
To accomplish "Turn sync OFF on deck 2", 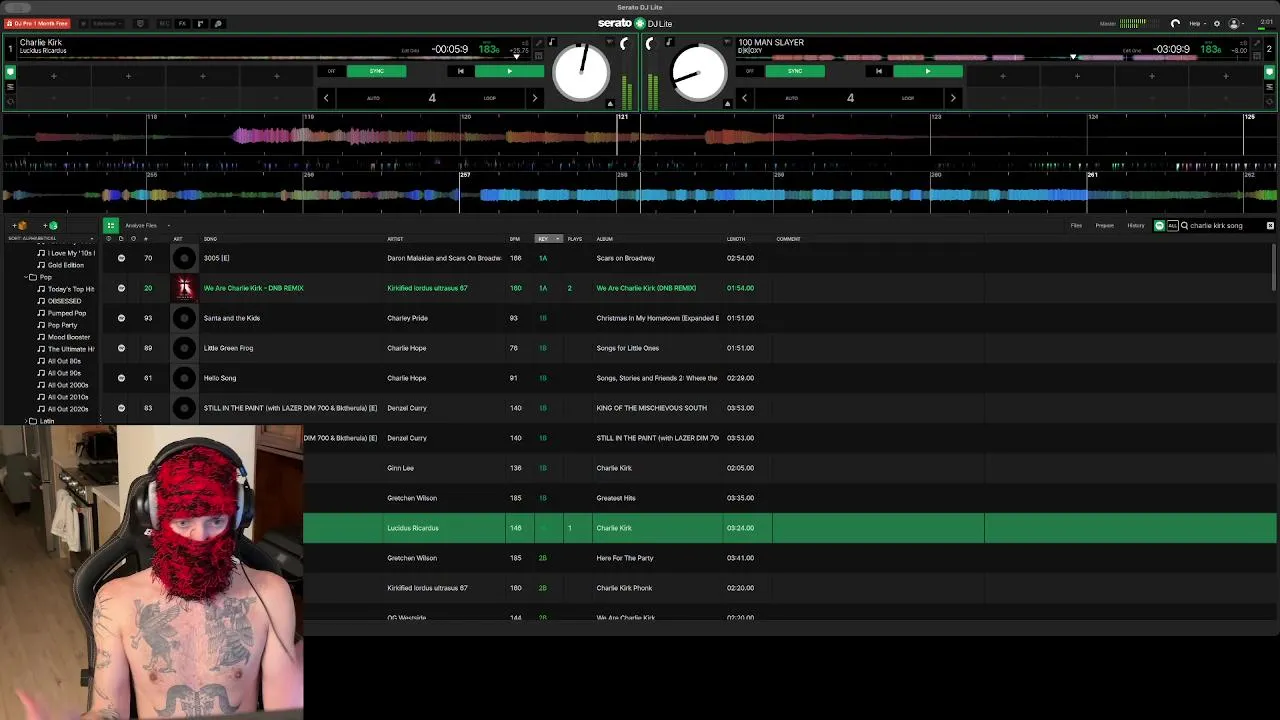I will click(750, 71).
